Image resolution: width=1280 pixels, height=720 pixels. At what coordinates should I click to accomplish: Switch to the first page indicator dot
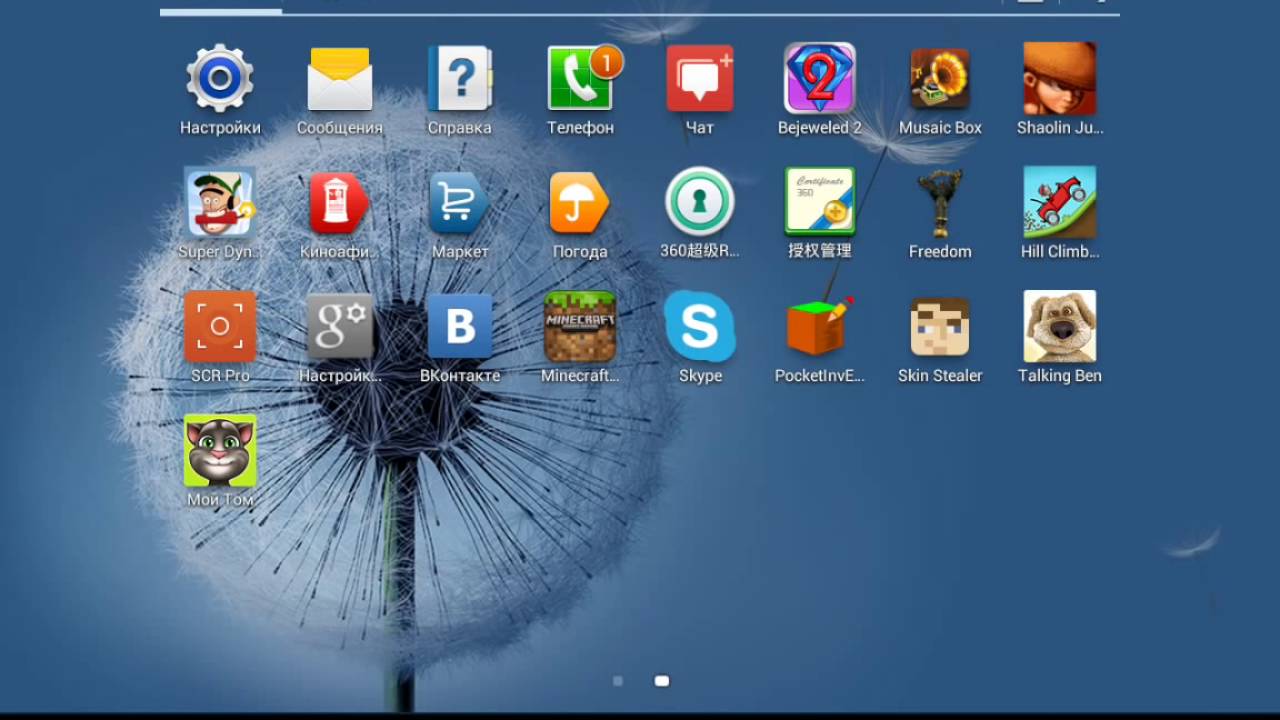618,681
